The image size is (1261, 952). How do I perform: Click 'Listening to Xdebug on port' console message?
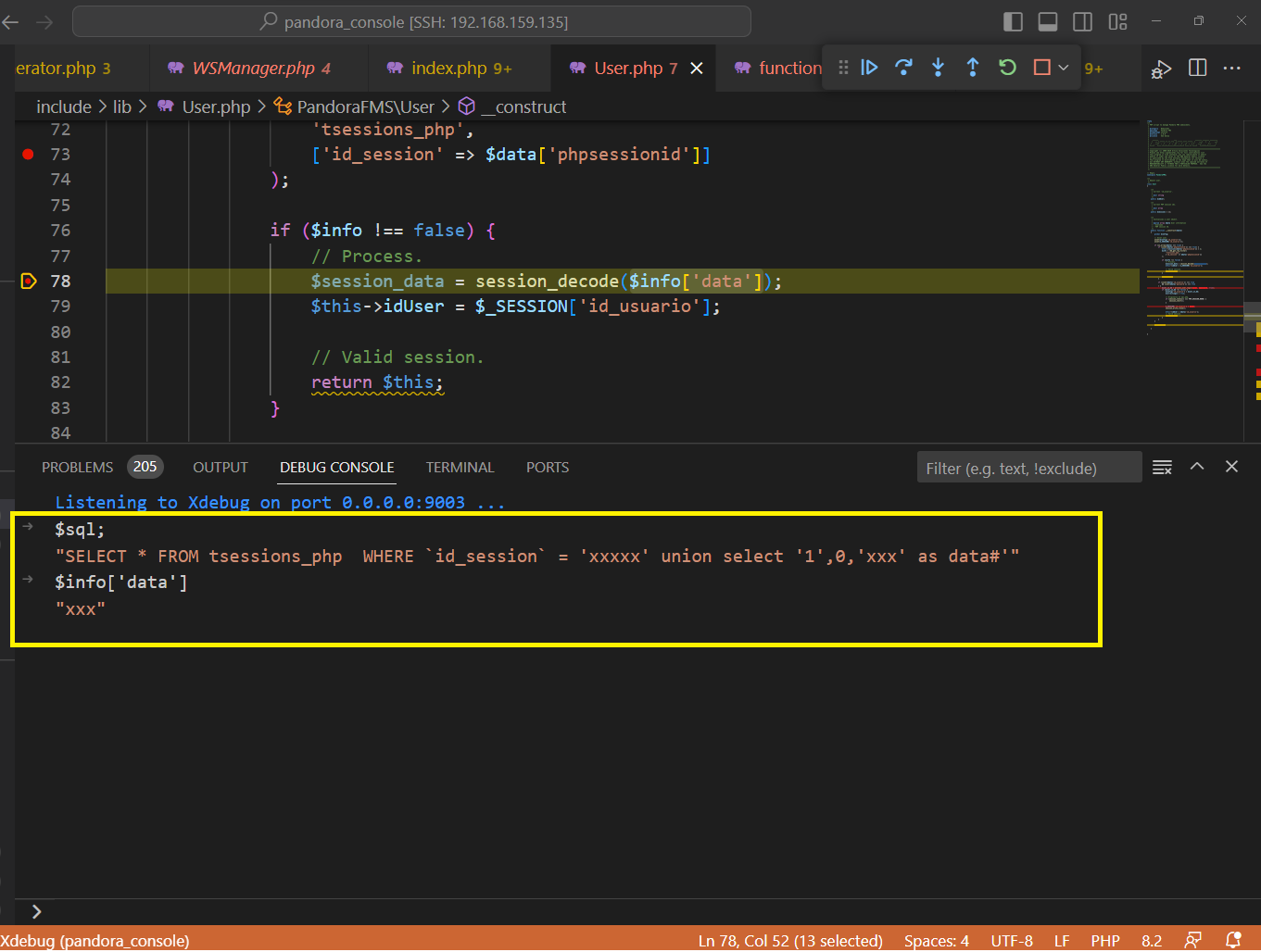pos(280,502)
